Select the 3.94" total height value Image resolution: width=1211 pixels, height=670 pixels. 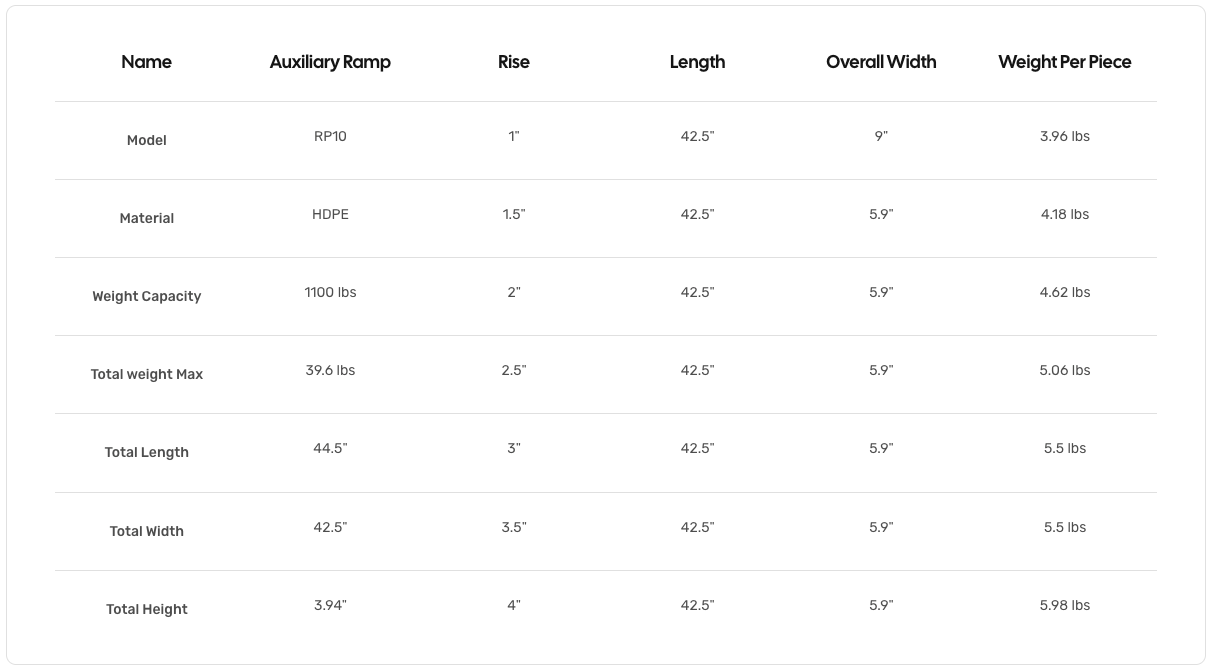pos(330,605)
